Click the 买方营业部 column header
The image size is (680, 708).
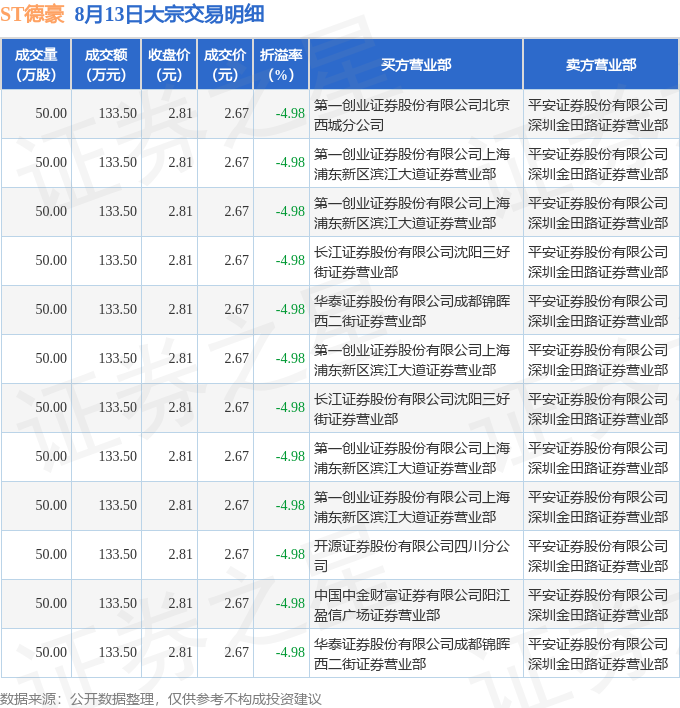(x=416, y=64)
